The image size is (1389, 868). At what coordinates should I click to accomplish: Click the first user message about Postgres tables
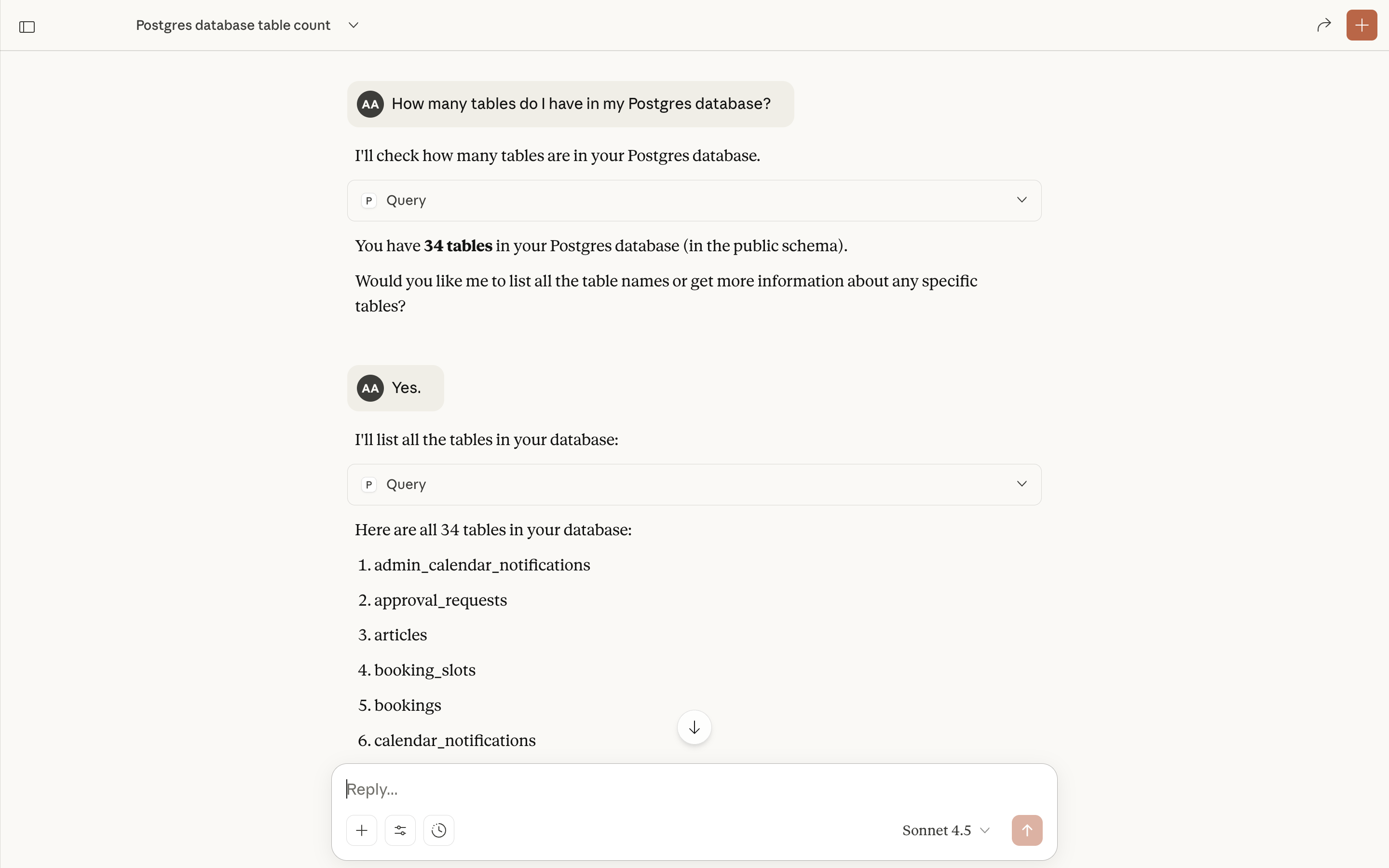click(581, 104)
